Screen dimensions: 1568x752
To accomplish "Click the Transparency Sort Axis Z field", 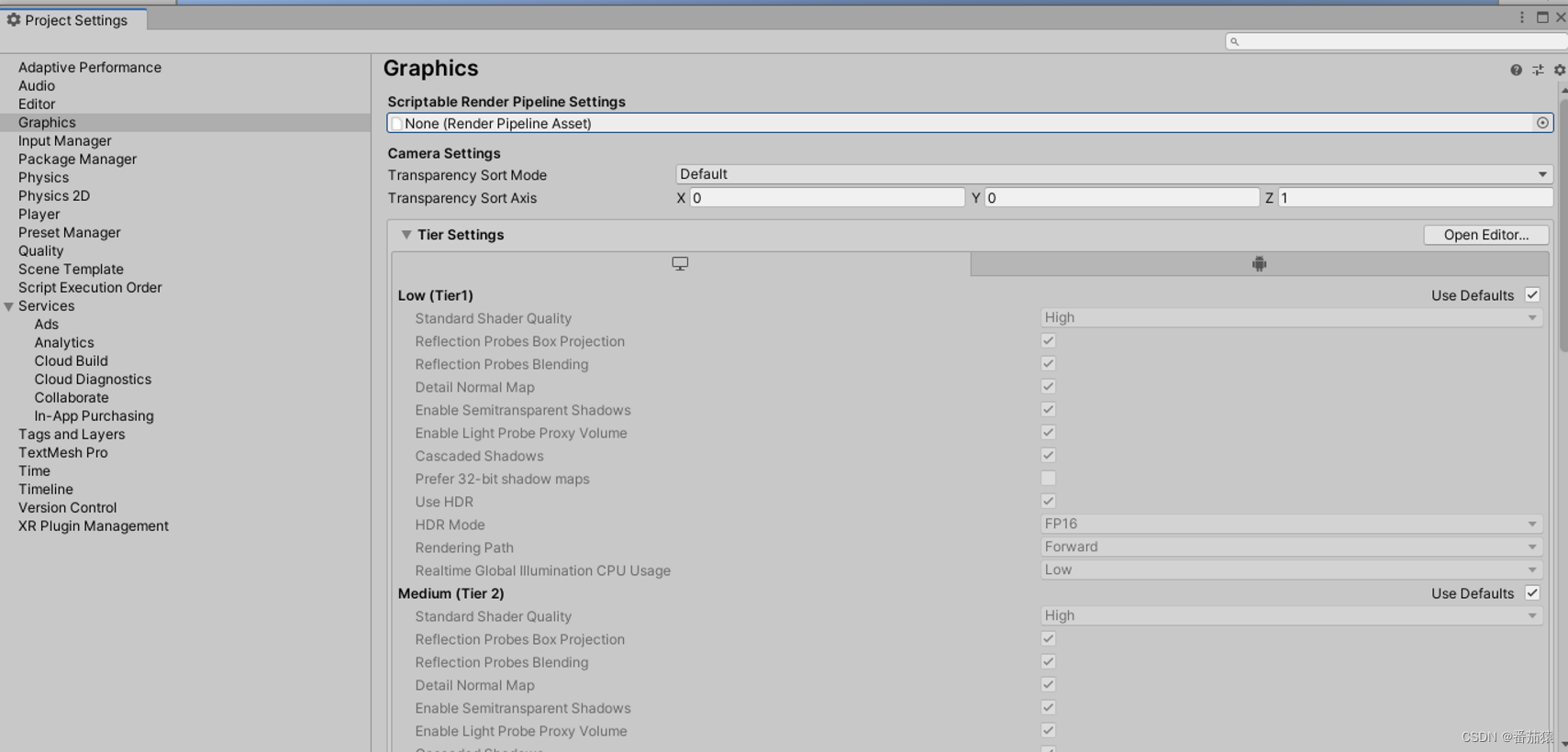I will tap(1415, 198).
